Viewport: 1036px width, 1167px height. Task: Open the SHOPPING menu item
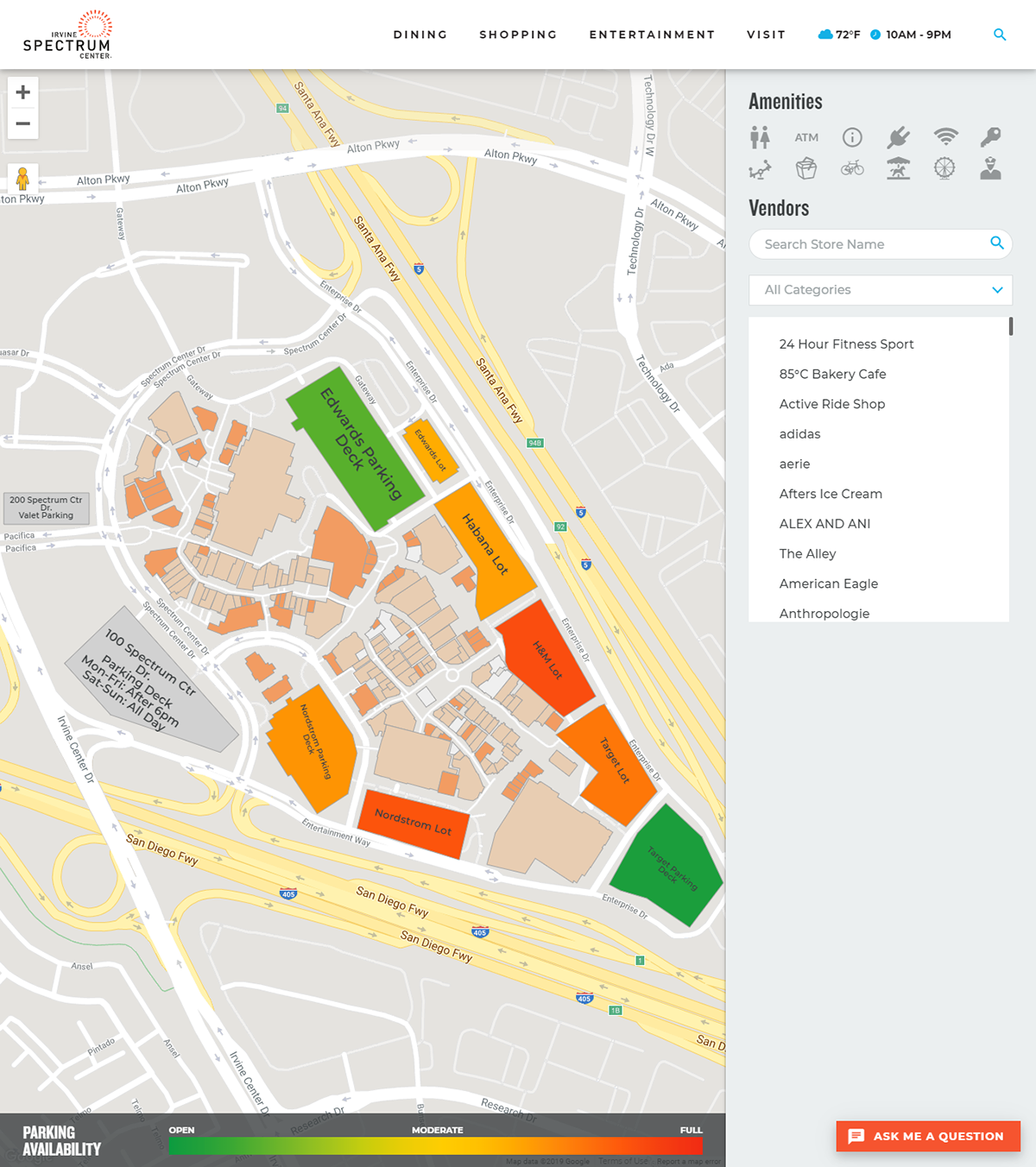518,35
